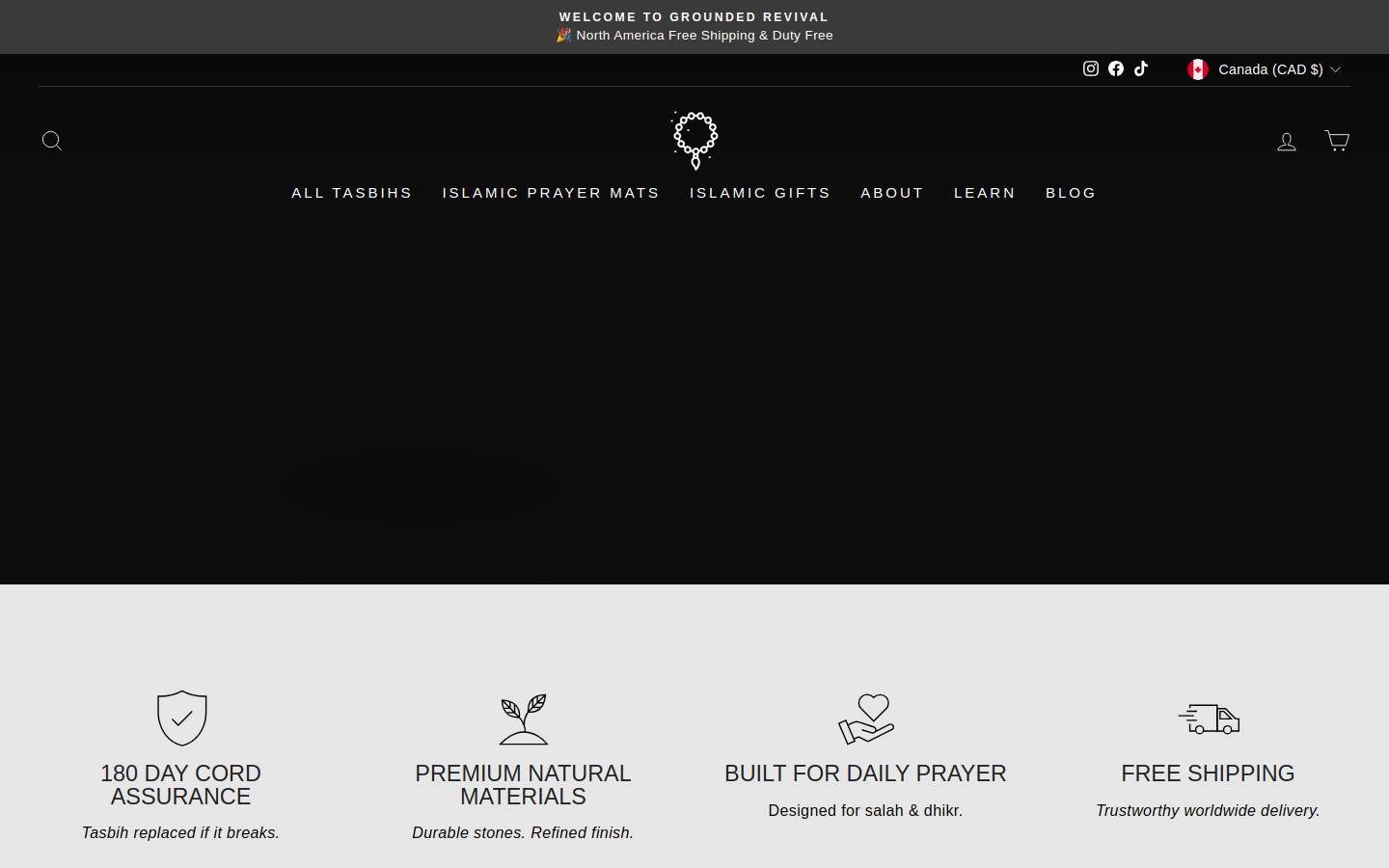Image resolution: width=1389 pixels, height=868 pixels.
Task: Open the shopping Cart icon
Action: [x=1337, y=141]
